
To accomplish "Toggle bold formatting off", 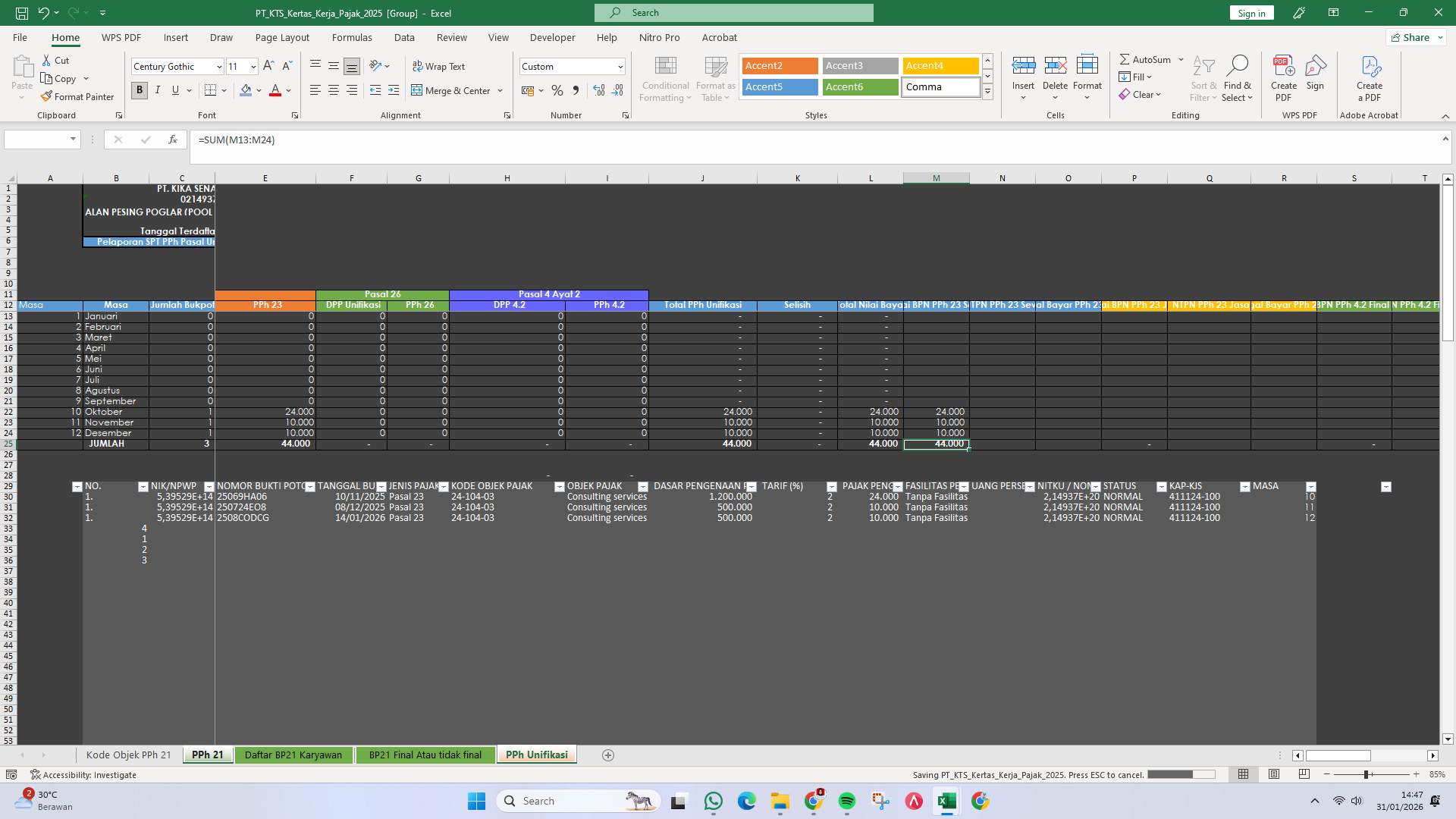I will (x=139, y=90).
